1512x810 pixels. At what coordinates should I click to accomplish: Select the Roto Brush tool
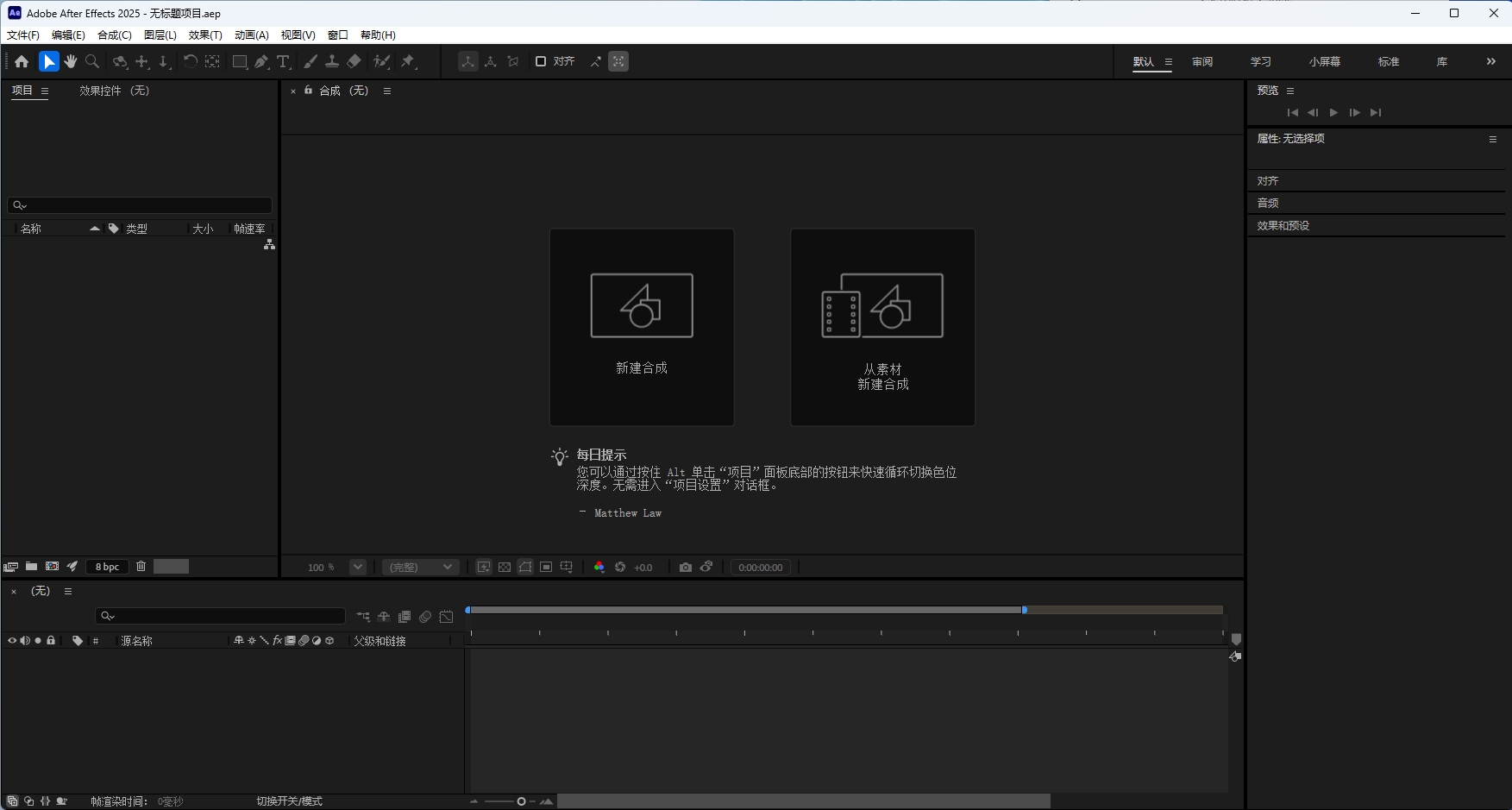382,61
